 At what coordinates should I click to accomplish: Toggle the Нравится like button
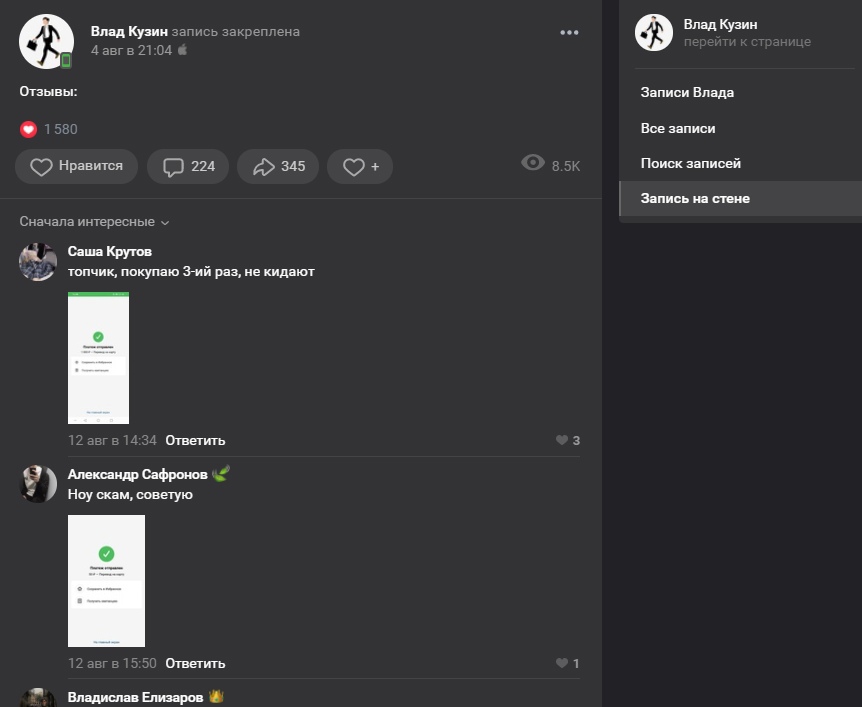coord(77,167)
